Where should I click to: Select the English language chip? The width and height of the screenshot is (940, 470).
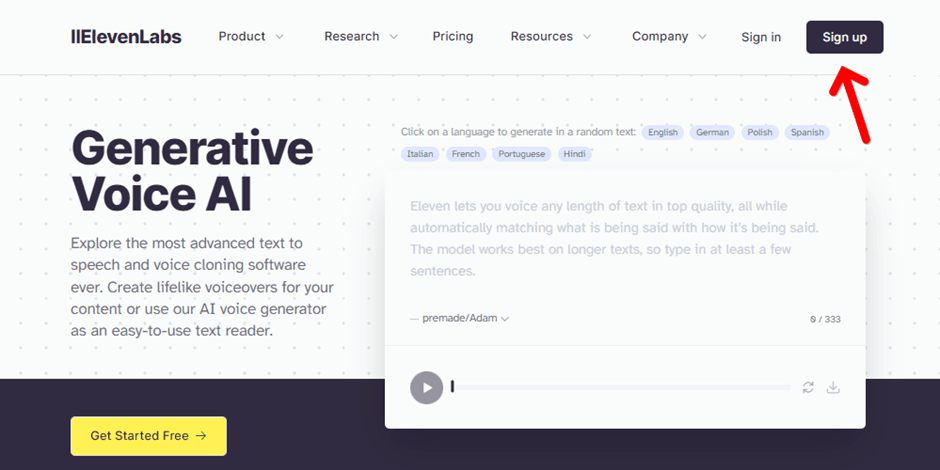point(662,132)
